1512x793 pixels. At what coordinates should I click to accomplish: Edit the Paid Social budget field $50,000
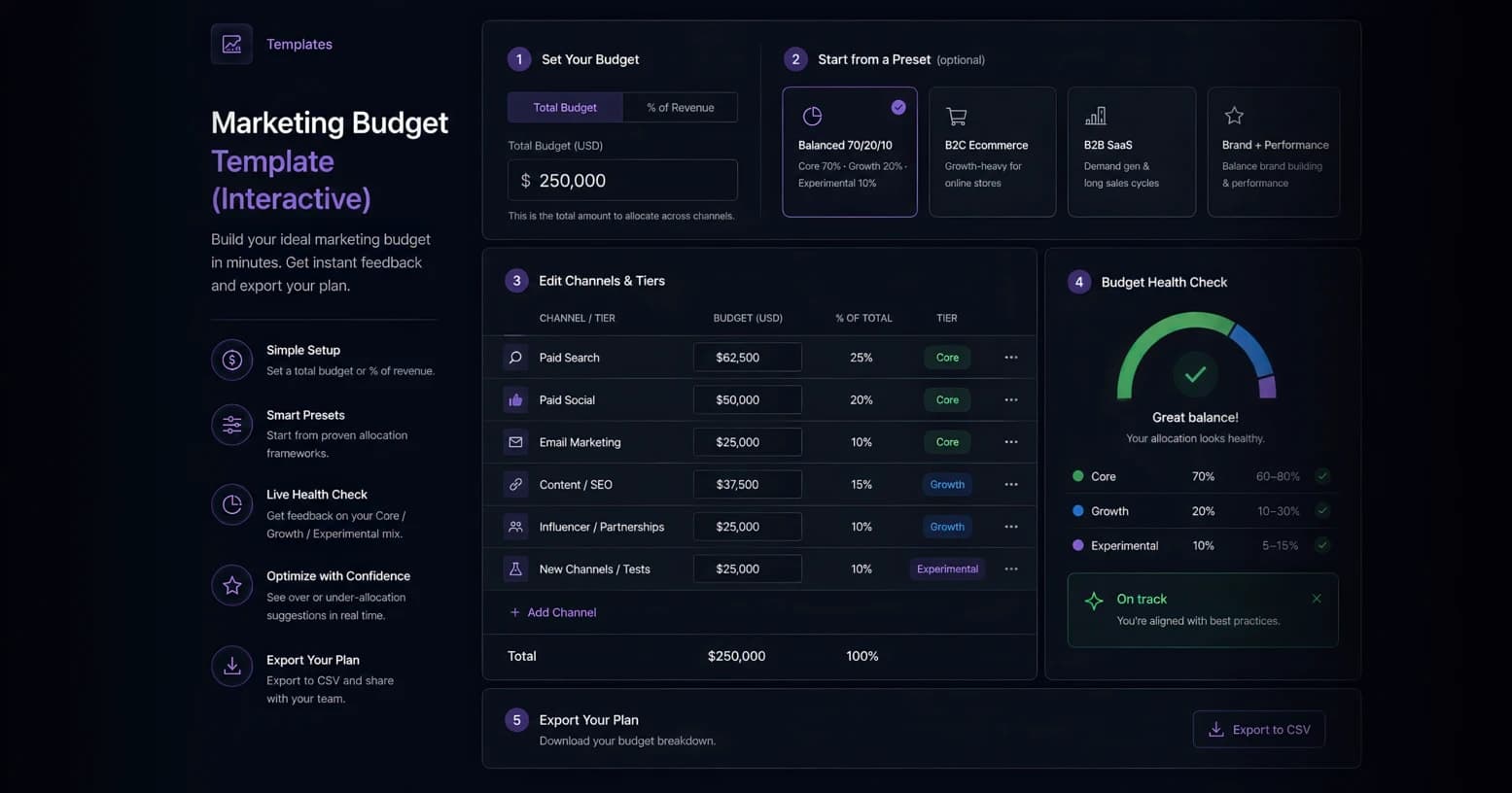point(748,399)
